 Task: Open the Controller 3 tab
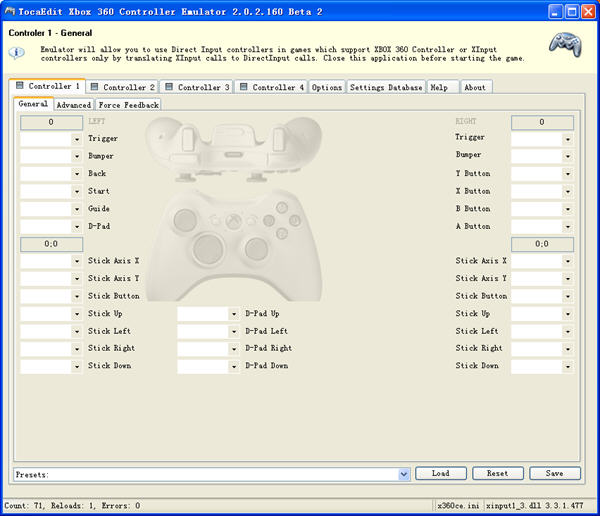[x=197, y=87]
